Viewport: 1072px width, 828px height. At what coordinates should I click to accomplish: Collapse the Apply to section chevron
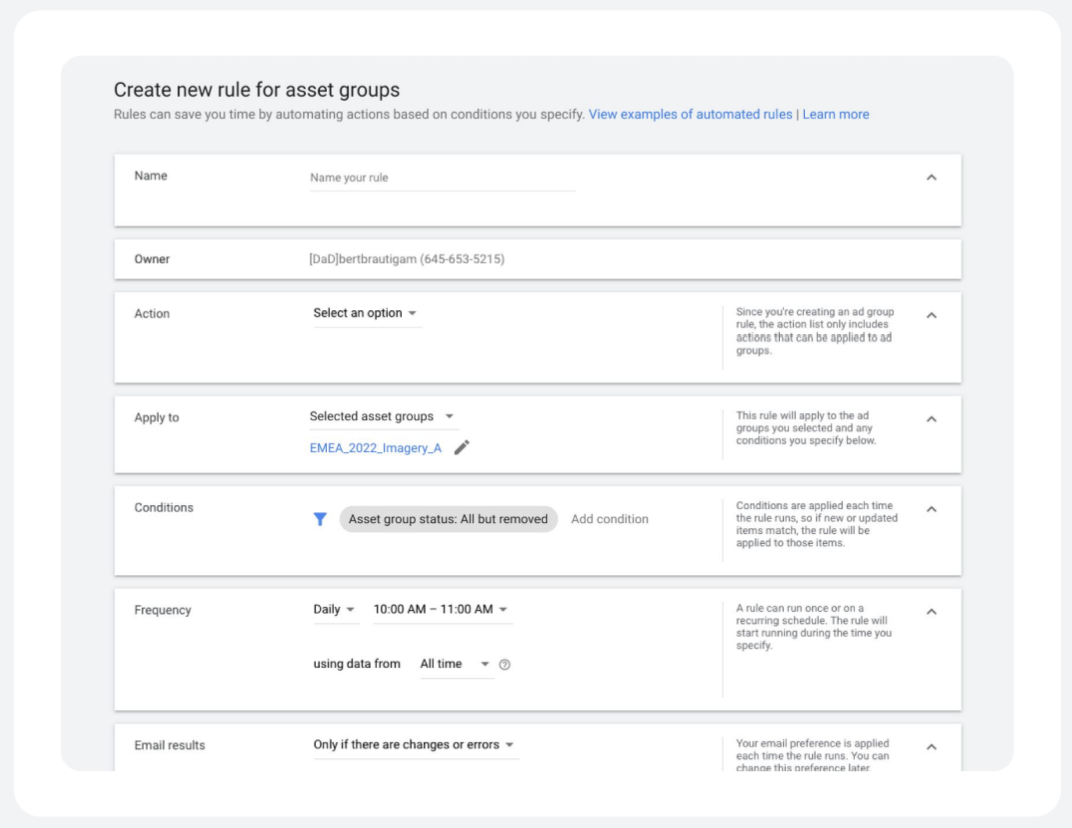point(931,419)
